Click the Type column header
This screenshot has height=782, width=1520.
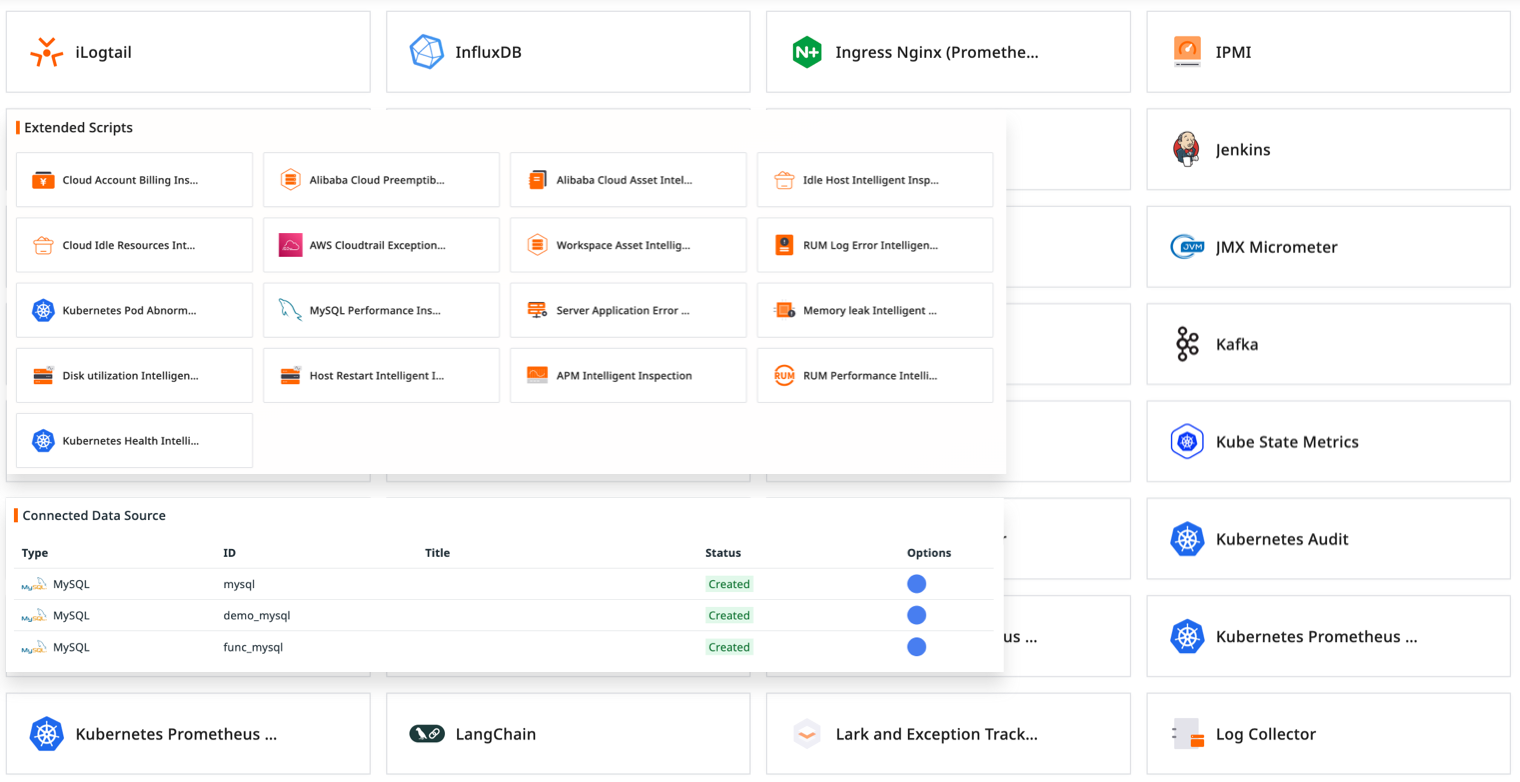click(35, 553)
